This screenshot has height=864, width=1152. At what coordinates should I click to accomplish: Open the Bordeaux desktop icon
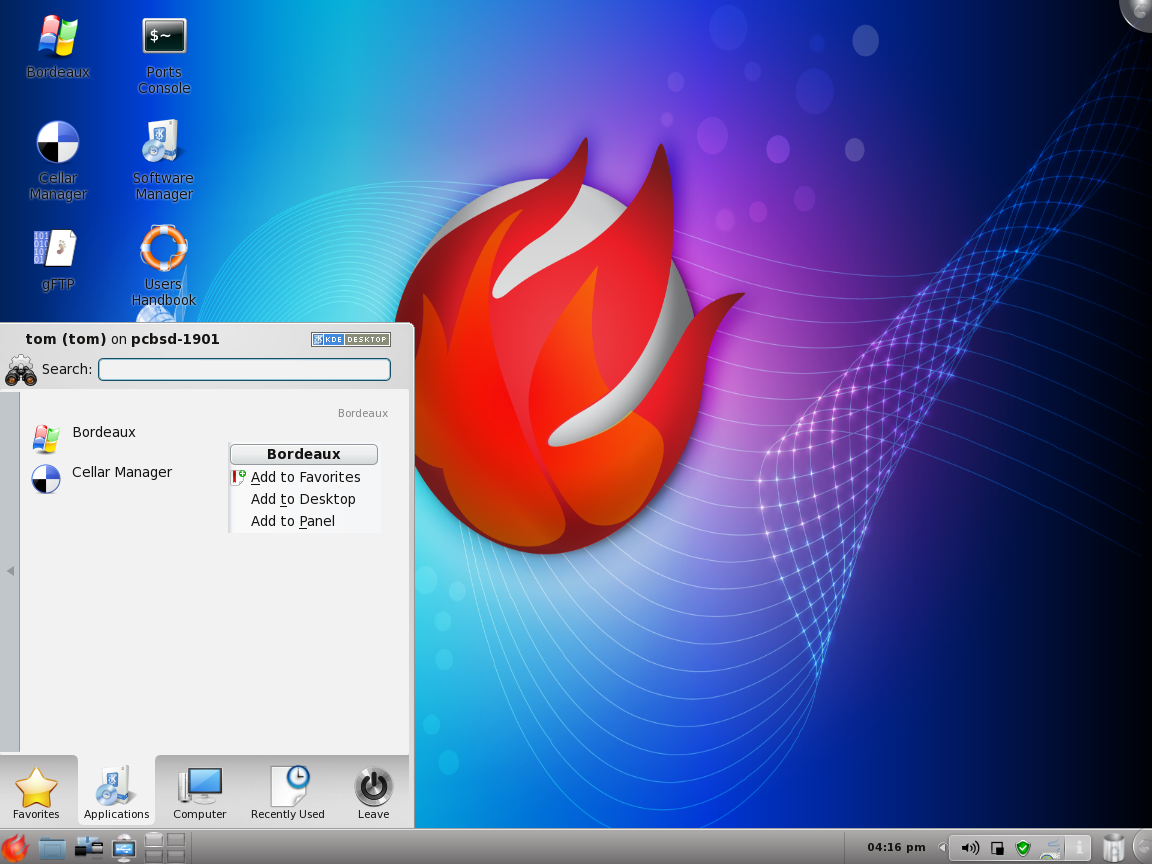pos(57,47)
